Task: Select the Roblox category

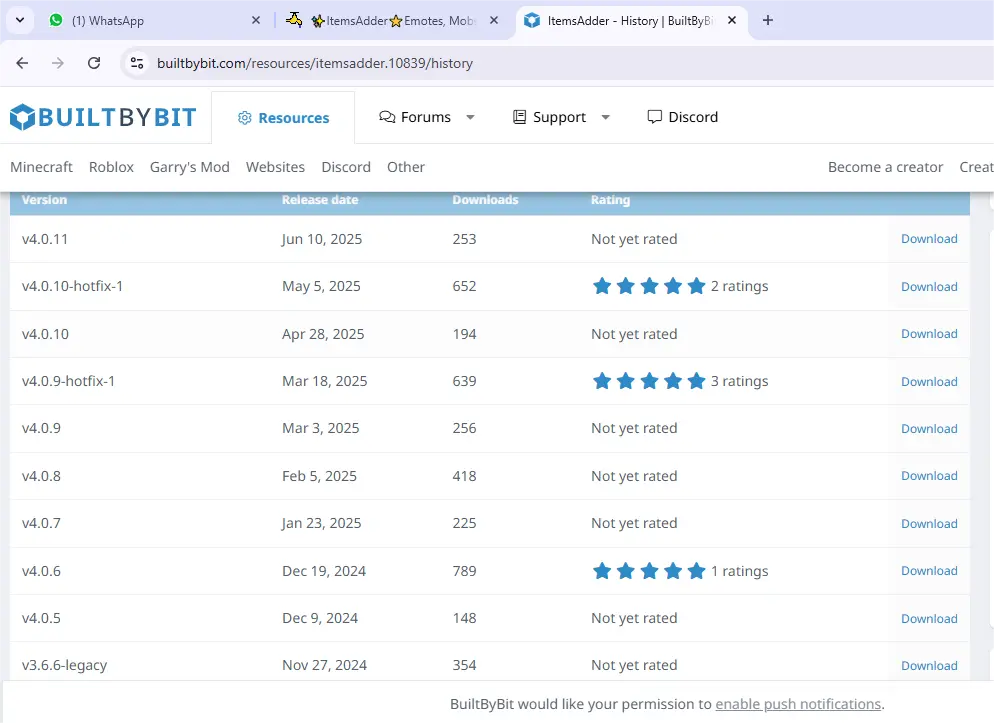Action: 112,167
